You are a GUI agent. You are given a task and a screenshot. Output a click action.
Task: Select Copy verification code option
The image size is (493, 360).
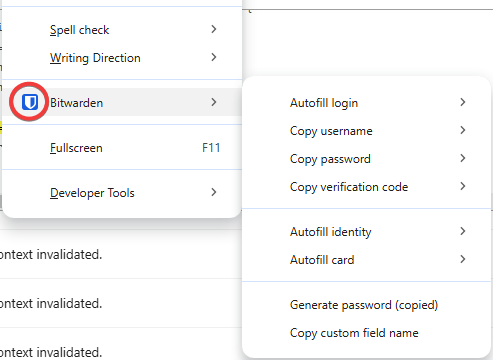click(367, 187)
